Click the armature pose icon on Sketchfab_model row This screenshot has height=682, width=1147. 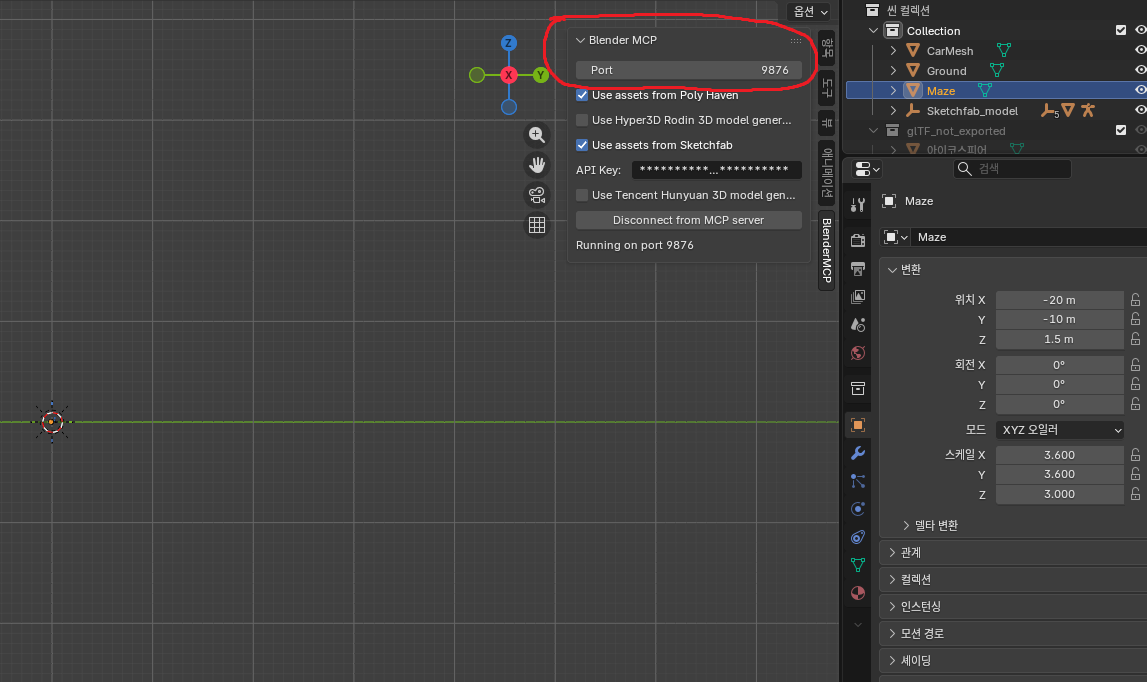coord(1088,110)
